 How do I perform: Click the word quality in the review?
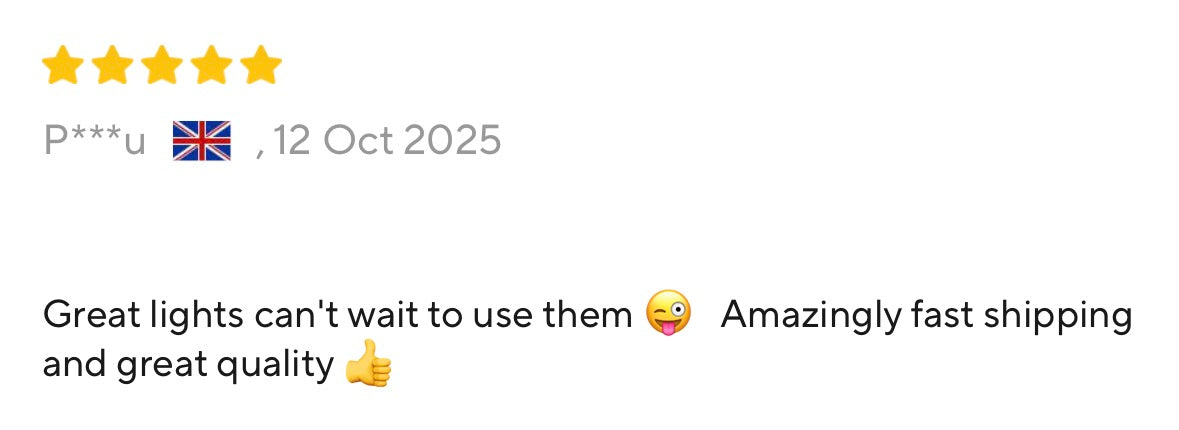point(275,366)
